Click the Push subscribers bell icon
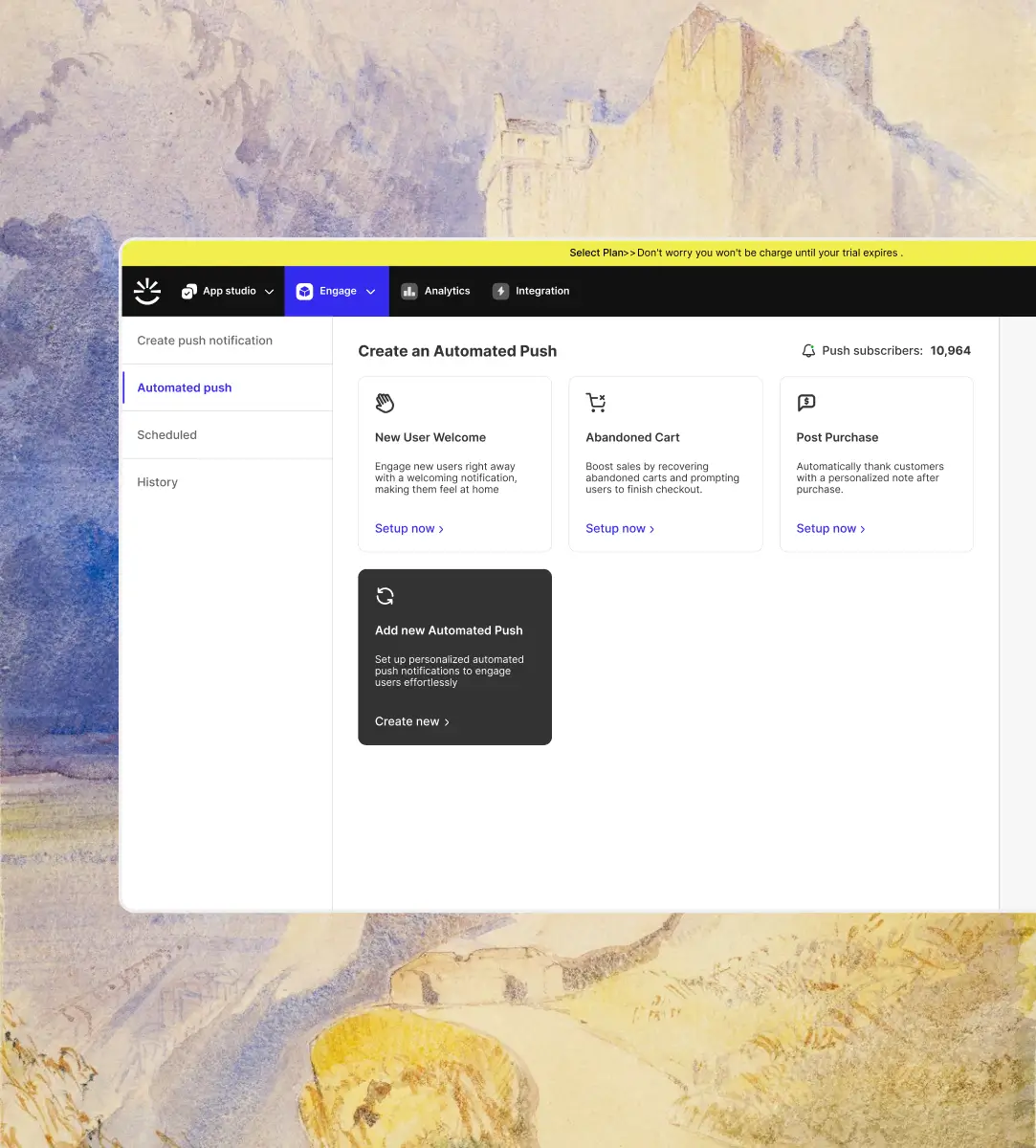 pos(809,351)
